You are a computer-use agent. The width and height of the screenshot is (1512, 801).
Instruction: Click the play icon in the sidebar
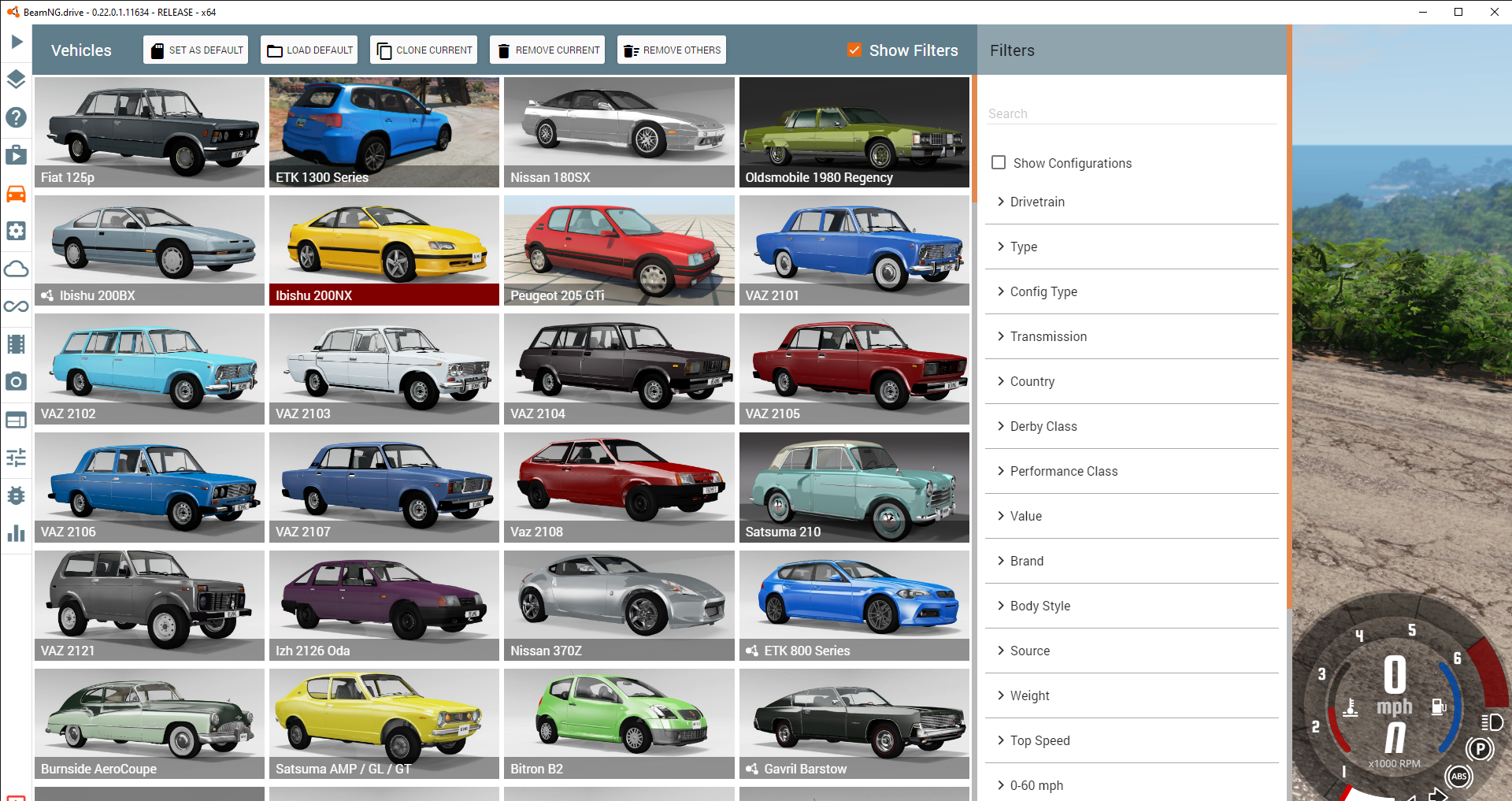[x=17, y=42]
